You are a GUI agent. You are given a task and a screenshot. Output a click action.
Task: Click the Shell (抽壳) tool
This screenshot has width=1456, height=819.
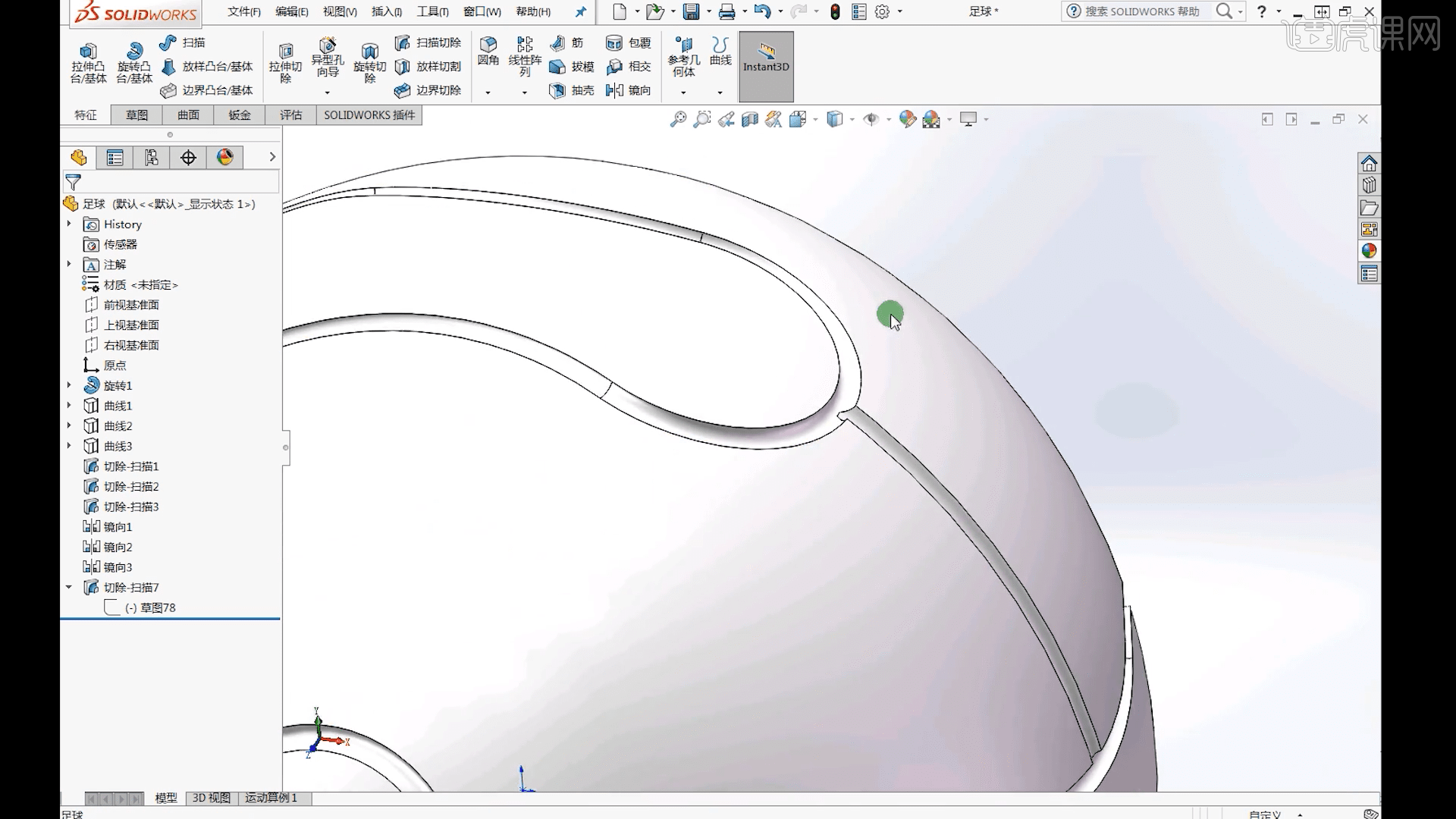click(x=572, y=90)
